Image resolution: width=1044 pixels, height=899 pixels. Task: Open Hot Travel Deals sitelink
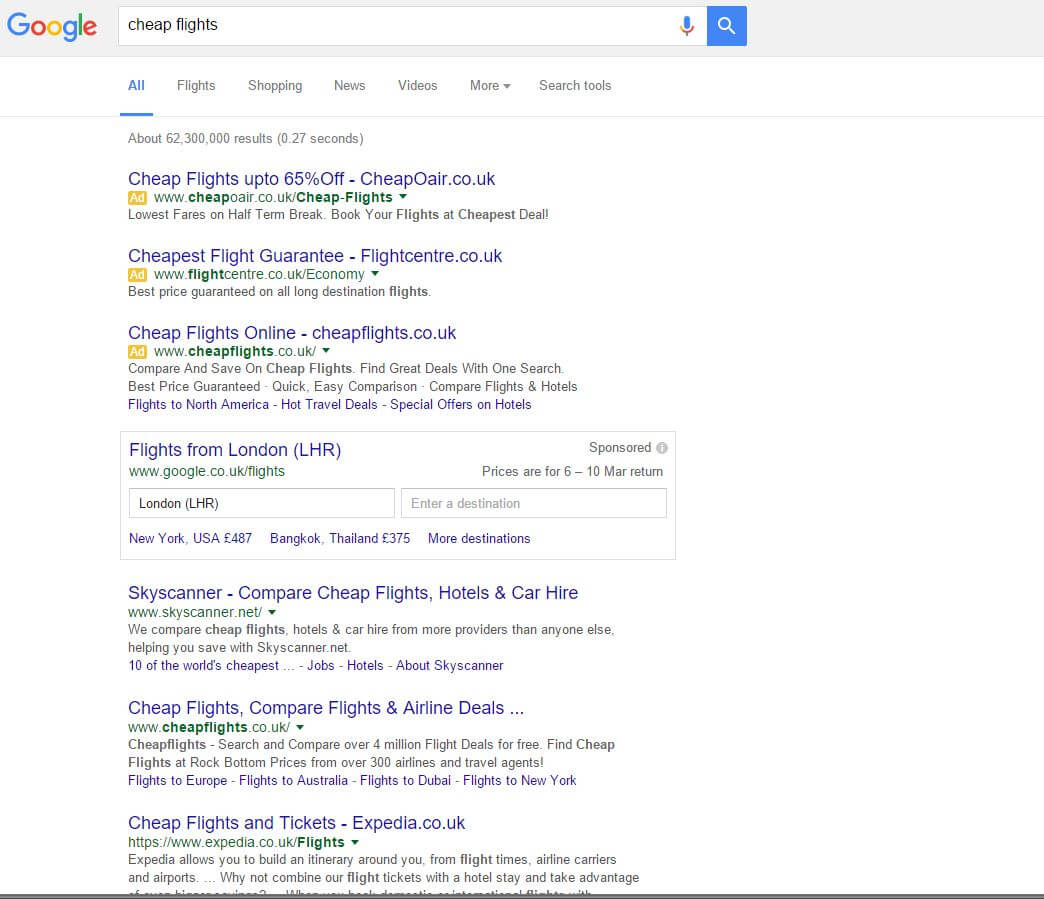click(329, 404)
